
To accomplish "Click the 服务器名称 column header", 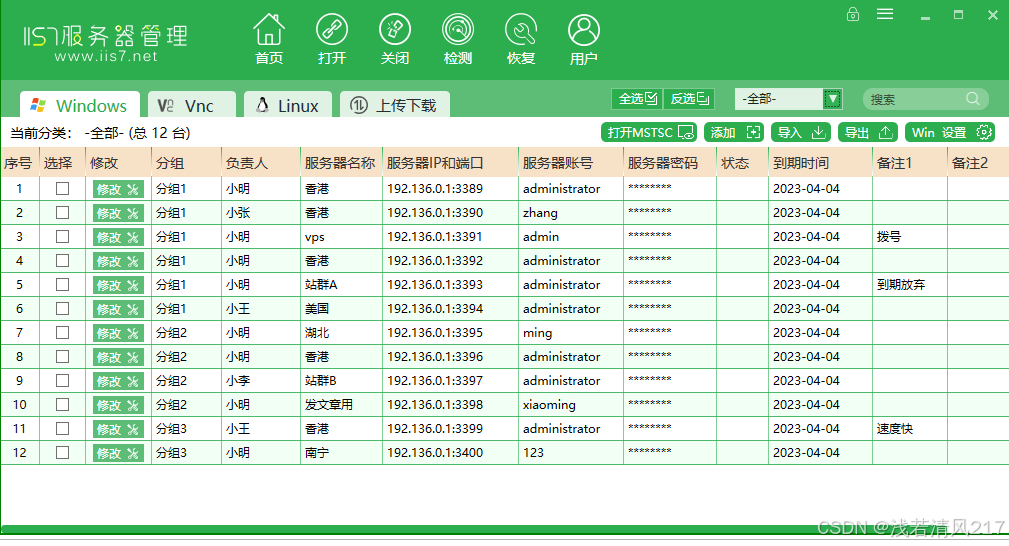I will (340, 163).
